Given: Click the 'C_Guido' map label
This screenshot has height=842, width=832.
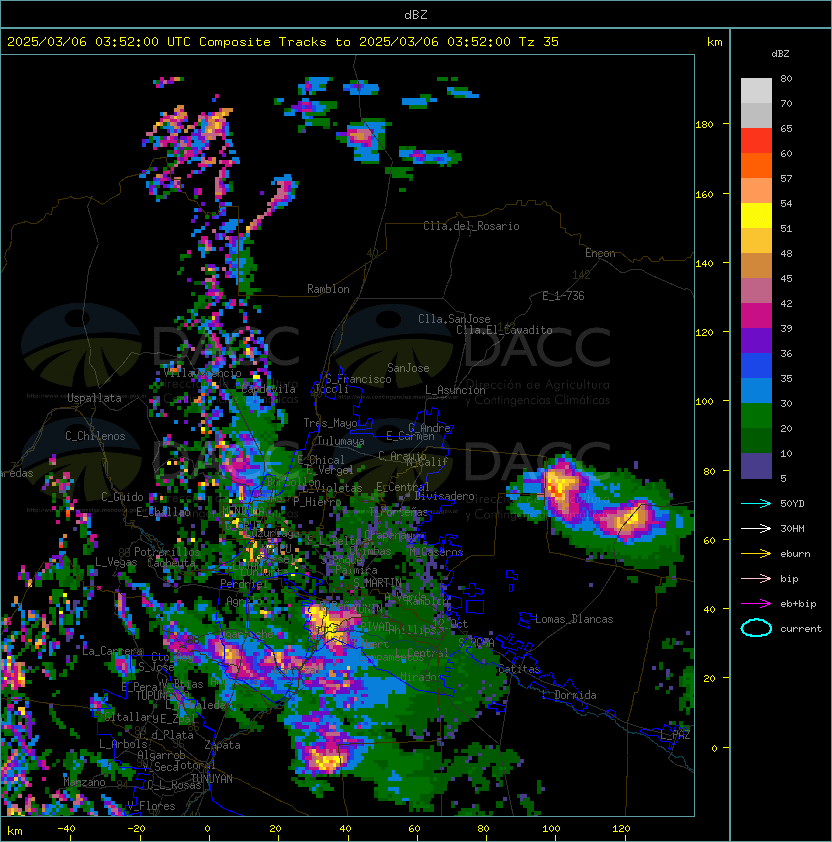Looking at the screenshot, I should pyautogui.click(x=122, y=497).
